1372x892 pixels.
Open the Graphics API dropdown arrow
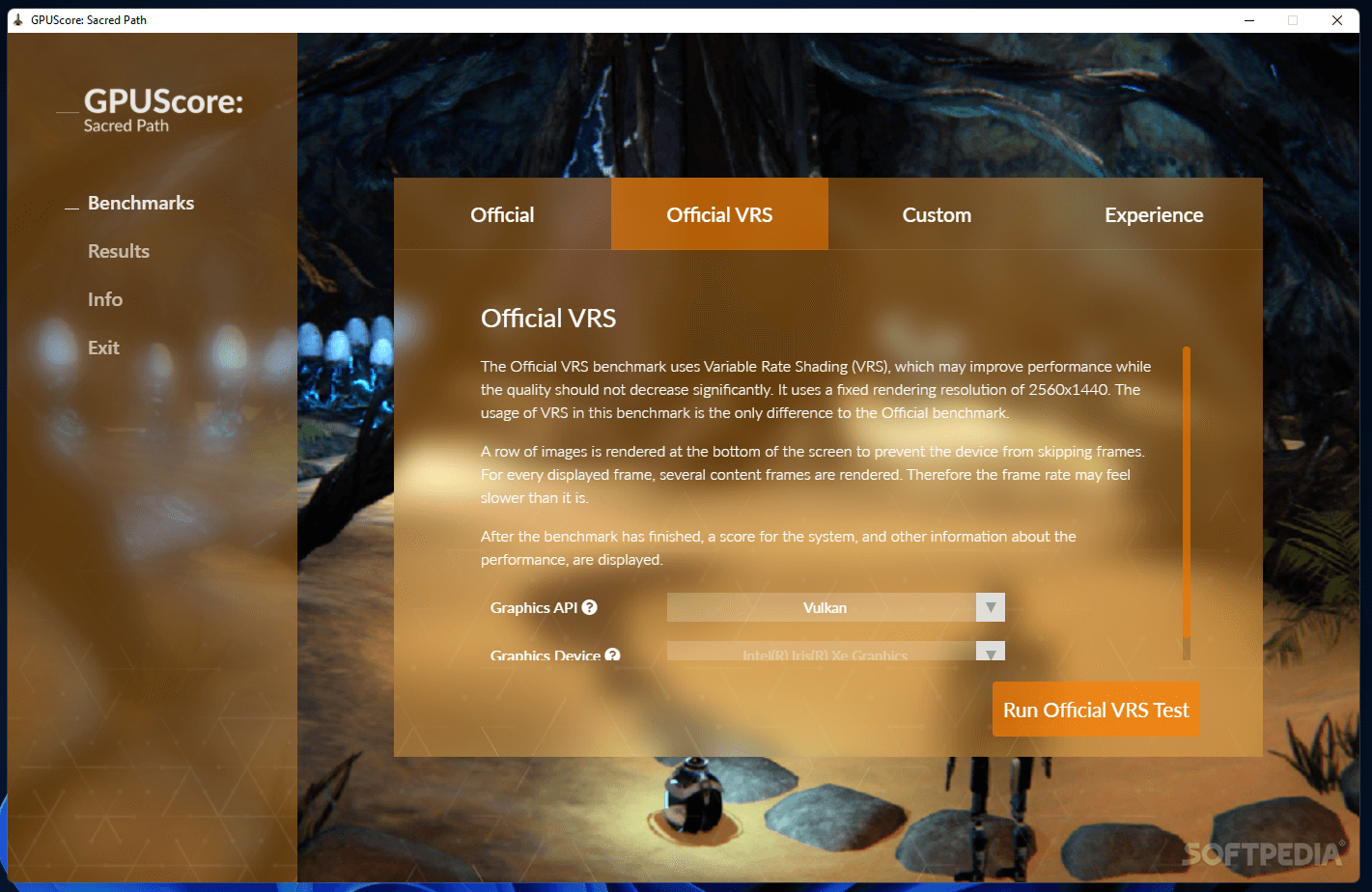pos(991,607)
